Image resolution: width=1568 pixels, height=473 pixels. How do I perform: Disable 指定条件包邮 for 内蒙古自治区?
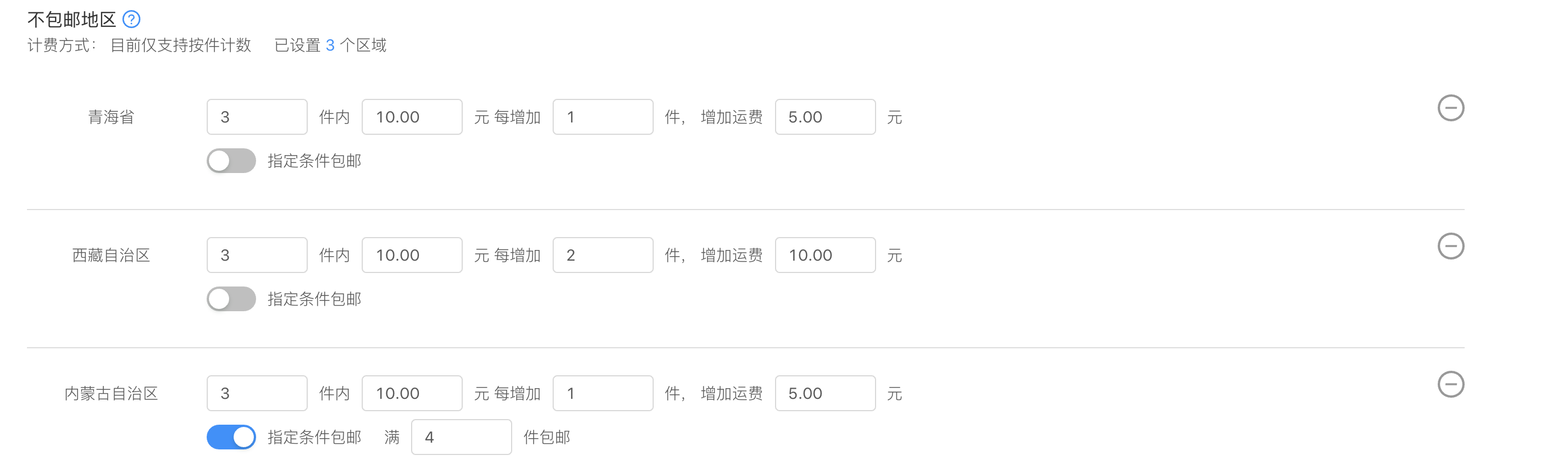click(231, 436)
